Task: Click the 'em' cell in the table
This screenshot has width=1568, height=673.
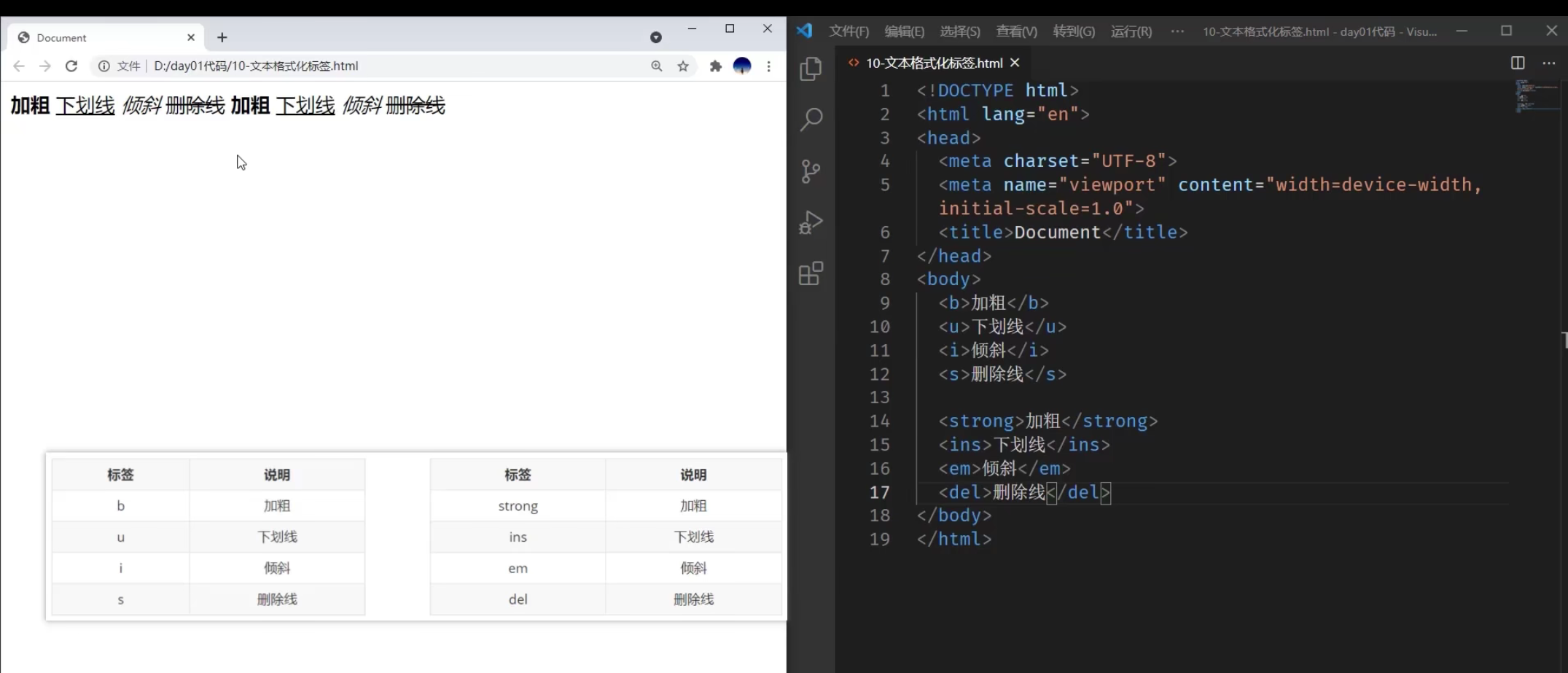Action: (x=518, y=568)
